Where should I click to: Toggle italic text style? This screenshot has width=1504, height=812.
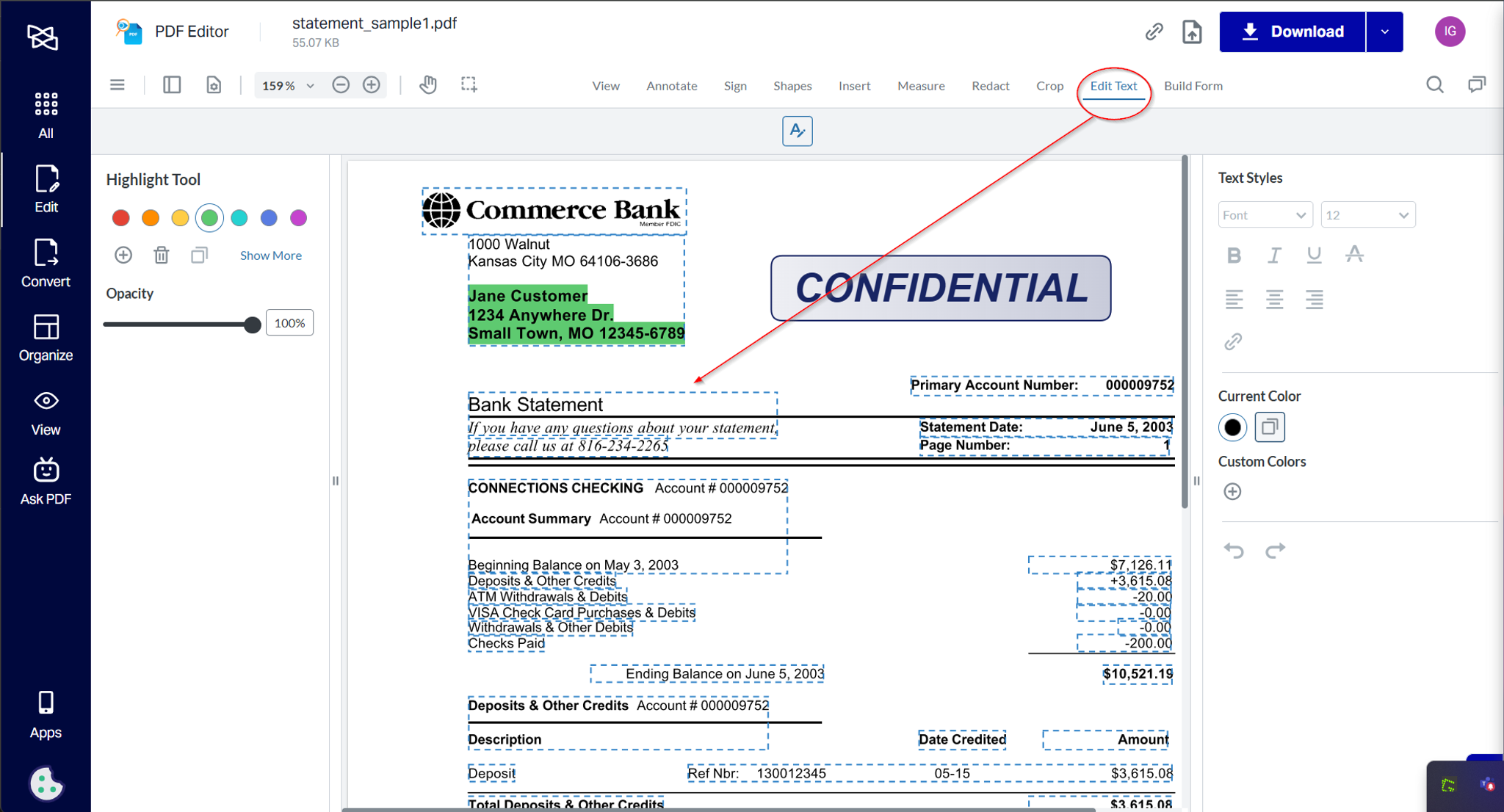(1274, 255)
